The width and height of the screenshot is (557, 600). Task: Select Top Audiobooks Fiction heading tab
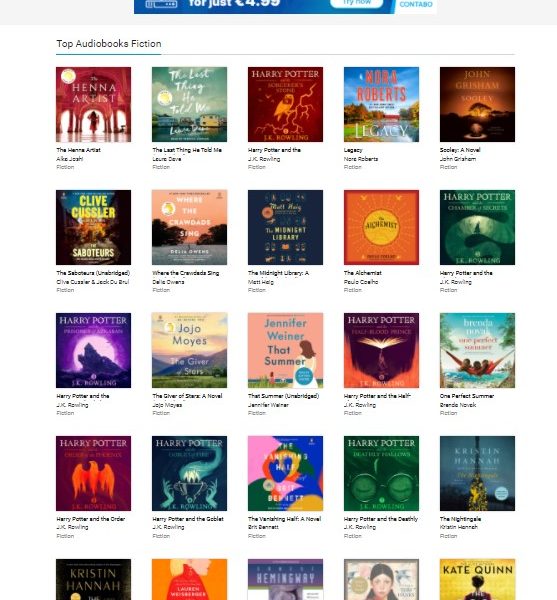click(x=109, y=44)
